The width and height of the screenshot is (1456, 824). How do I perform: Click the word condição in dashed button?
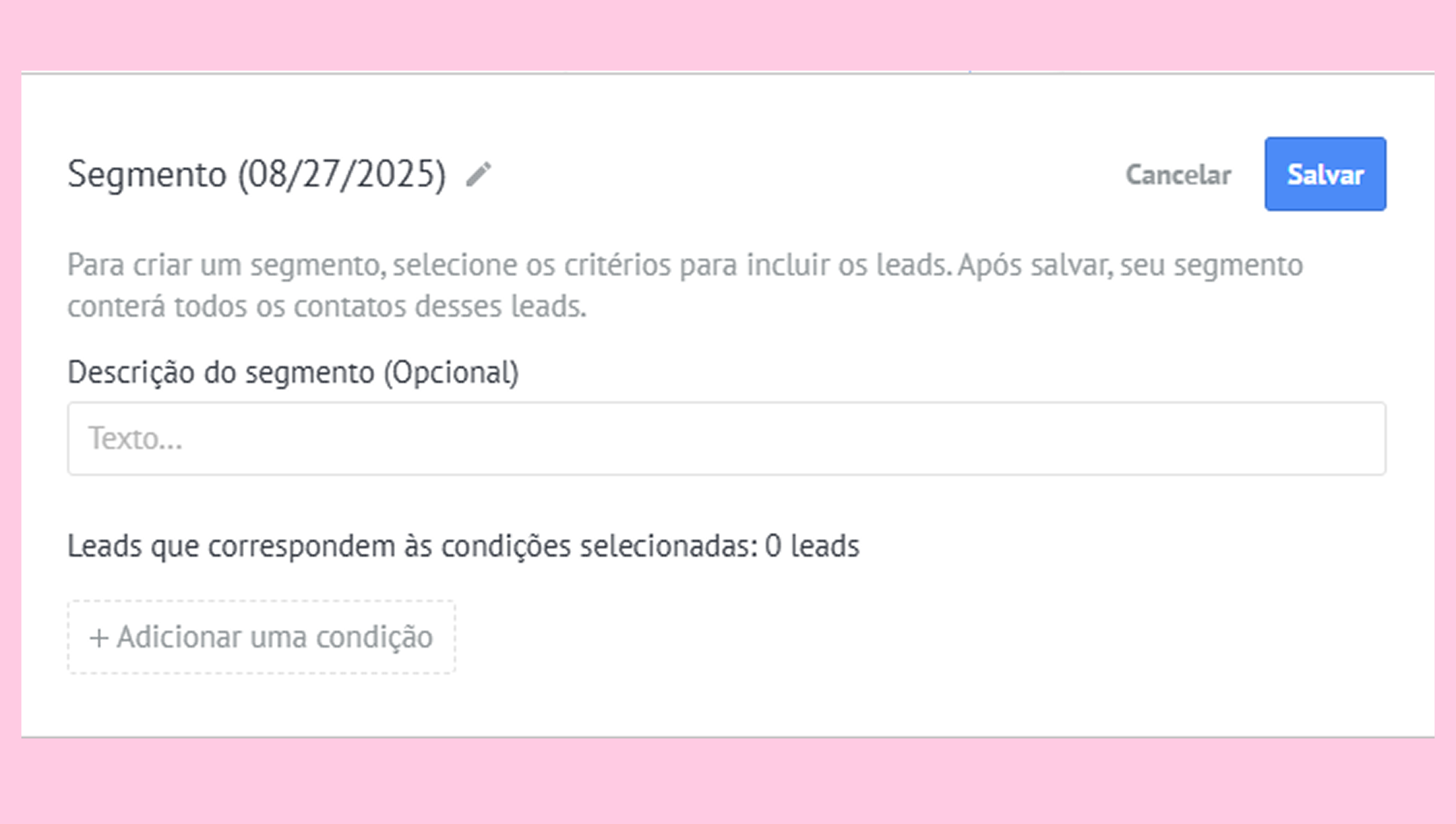pyautogui.click(x=374, y=637)
